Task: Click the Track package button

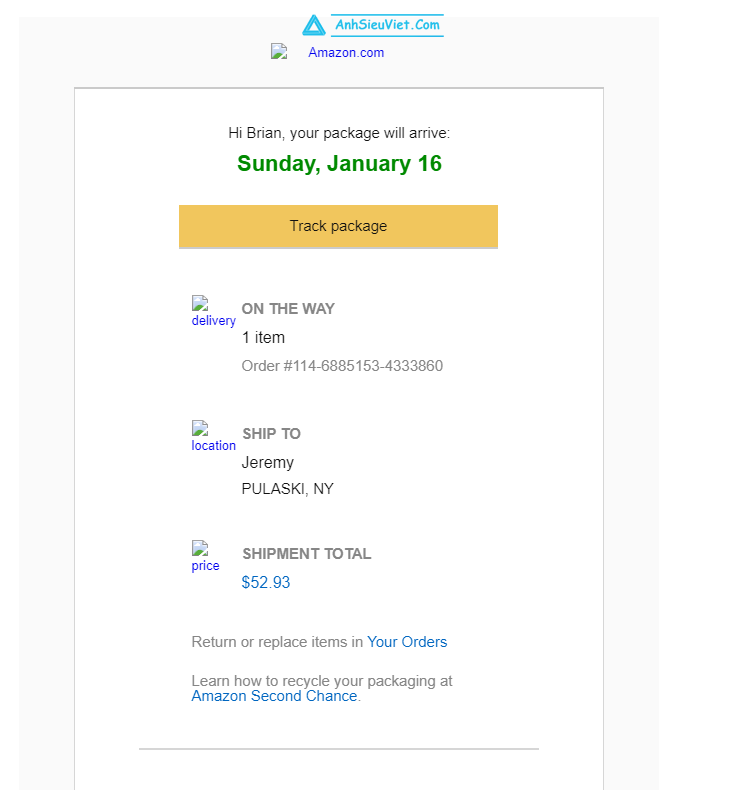Action: 338,226
